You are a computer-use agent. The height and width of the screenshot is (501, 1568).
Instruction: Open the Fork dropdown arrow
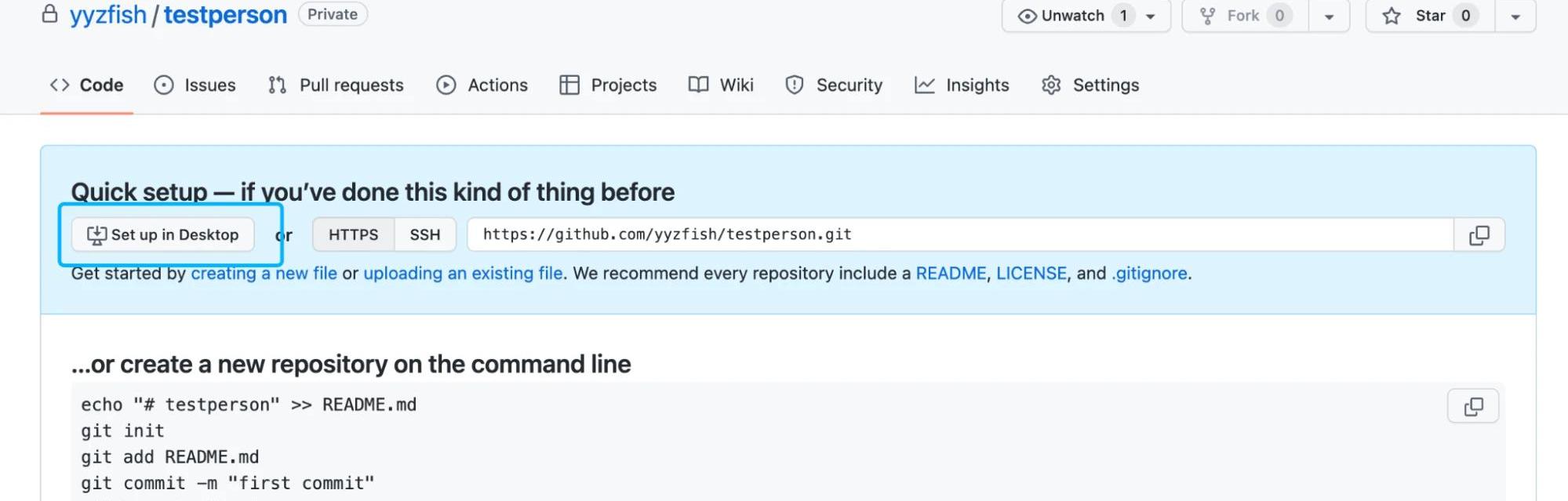[x=1329, y=16]
